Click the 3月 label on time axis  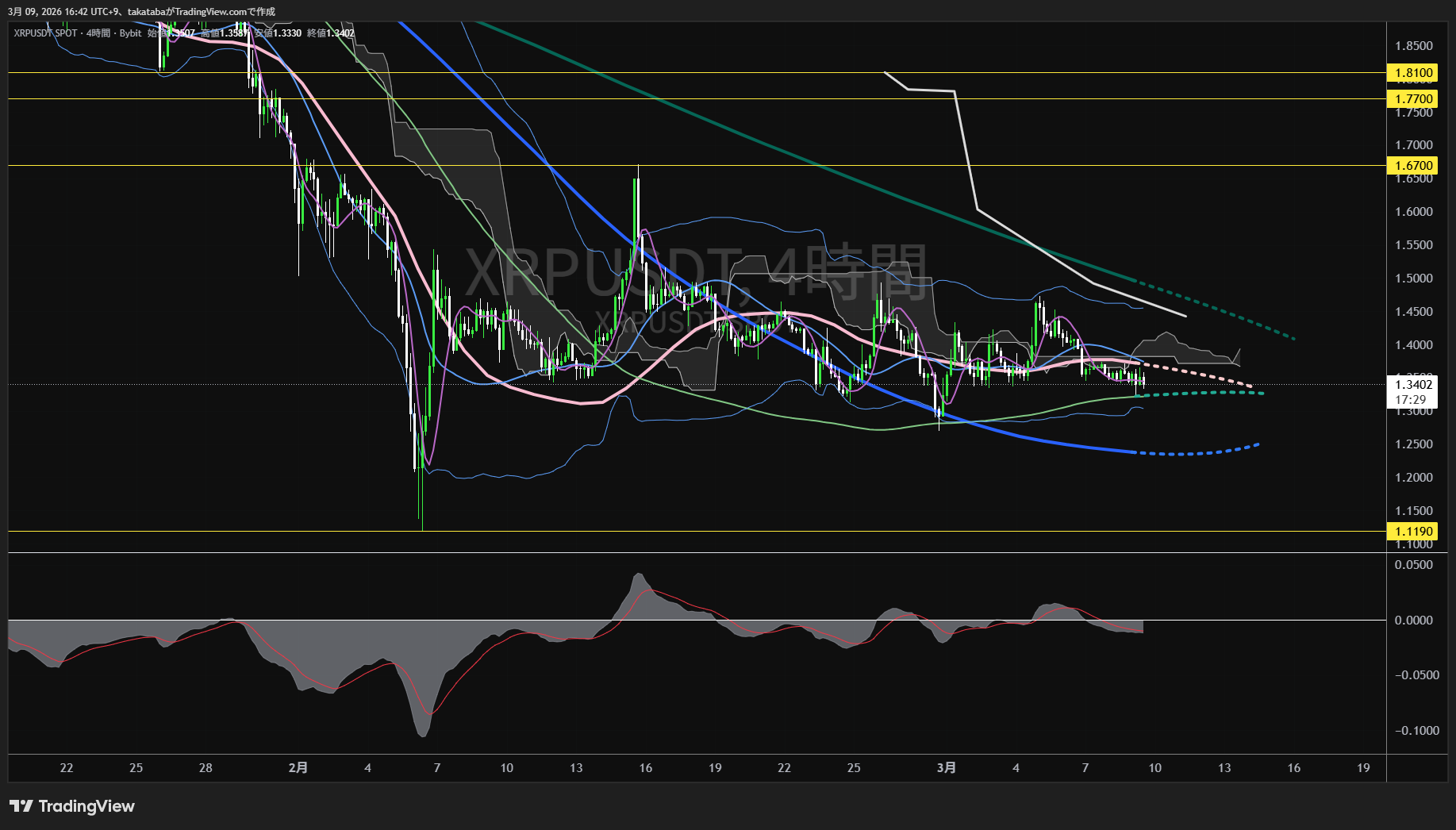946,768
